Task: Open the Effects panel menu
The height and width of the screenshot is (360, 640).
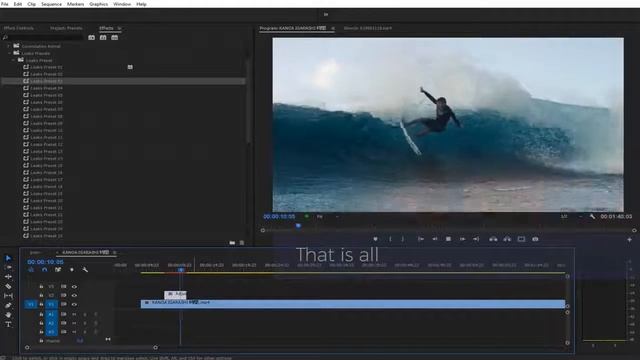Action: 120,28
